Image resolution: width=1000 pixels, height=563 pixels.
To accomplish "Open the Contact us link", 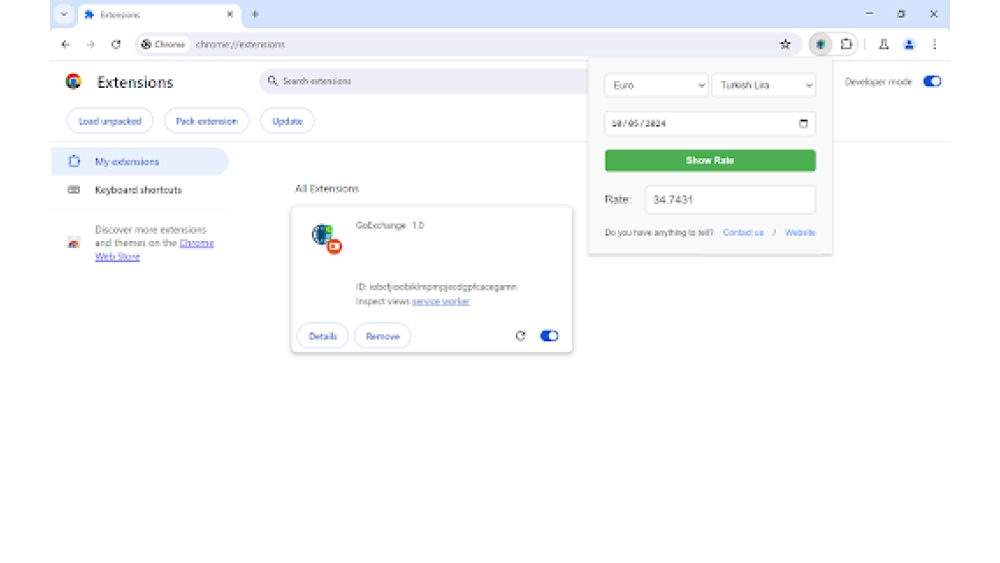I will [x=743, y=233].
